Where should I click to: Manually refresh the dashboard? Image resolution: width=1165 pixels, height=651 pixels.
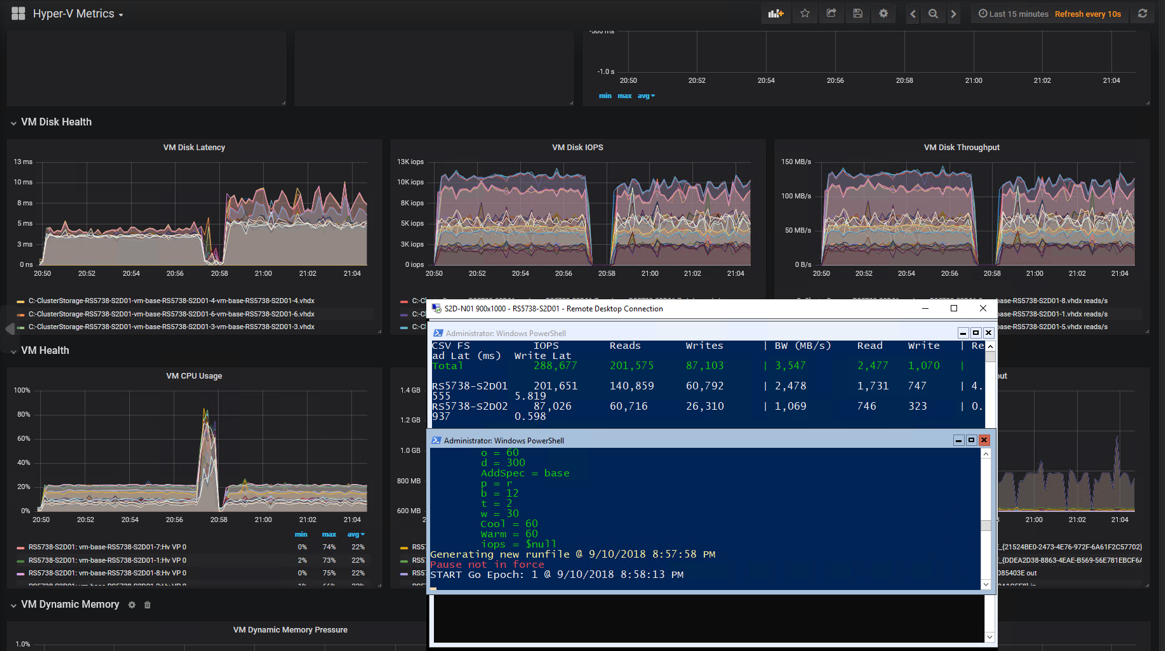click(x=1141, y=13)
